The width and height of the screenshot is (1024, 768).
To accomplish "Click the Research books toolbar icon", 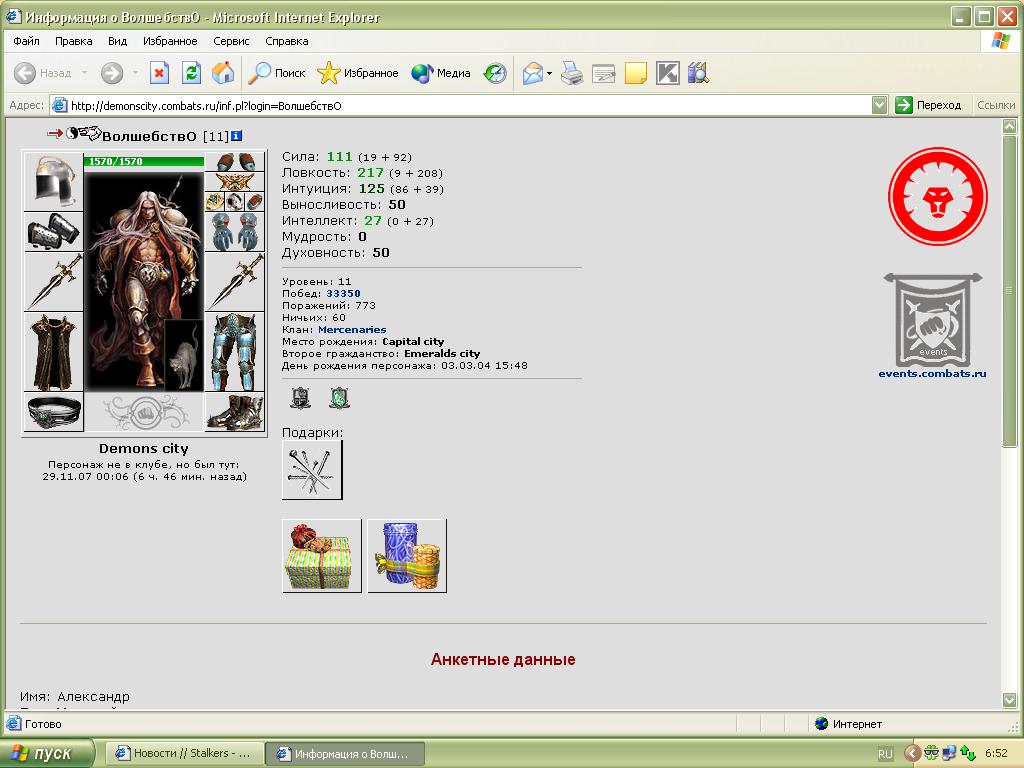I will pyautogui.click(x=699, y=73).
